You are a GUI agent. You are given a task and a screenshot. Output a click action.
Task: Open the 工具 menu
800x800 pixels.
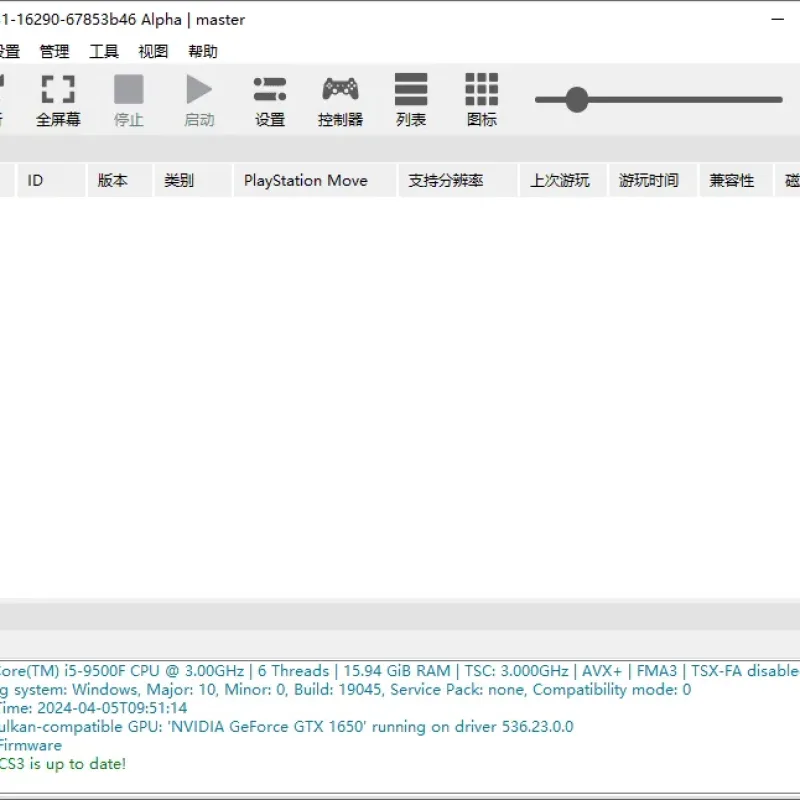[104, 51]
